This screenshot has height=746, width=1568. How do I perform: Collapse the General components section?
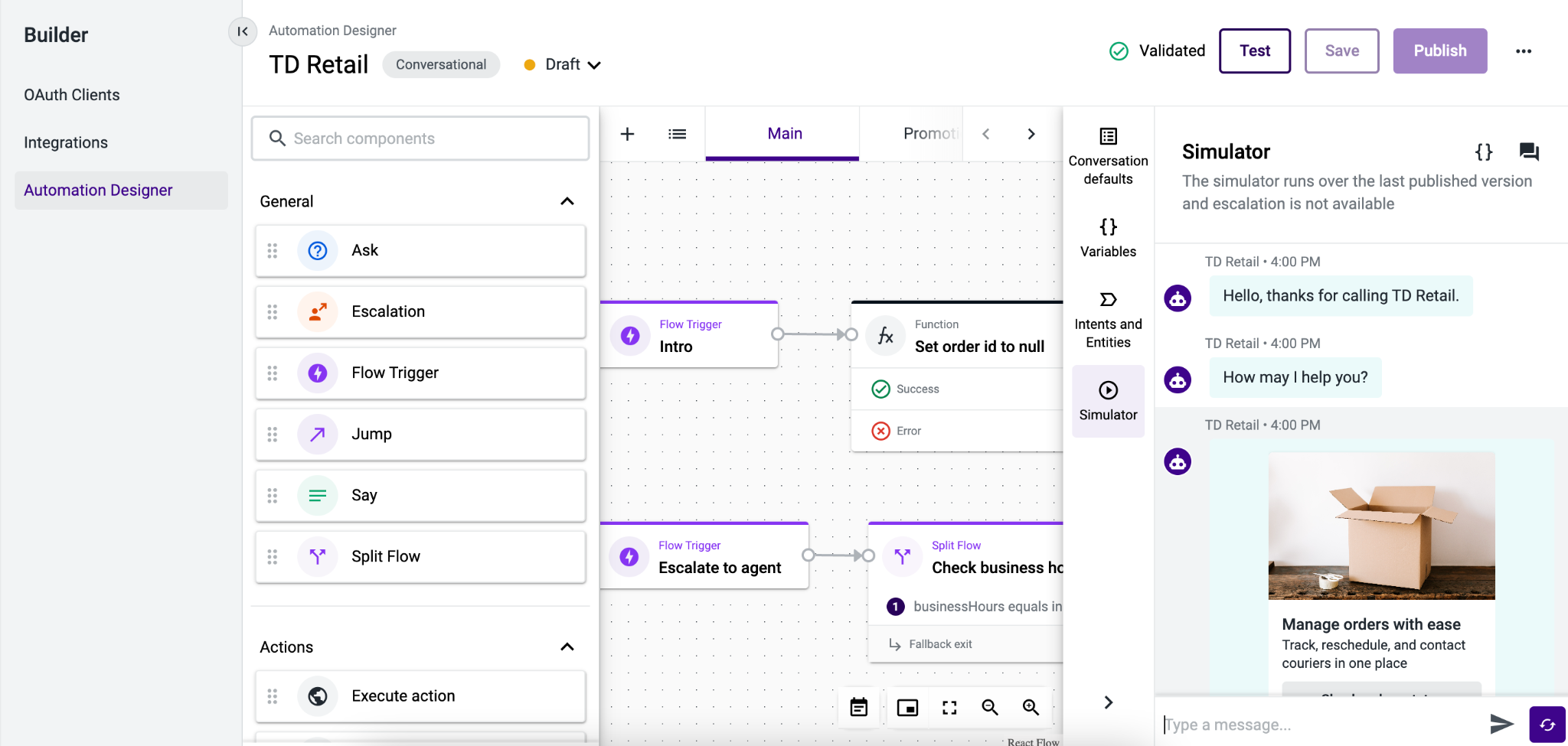pyautogui.click(x=567, y=201)
